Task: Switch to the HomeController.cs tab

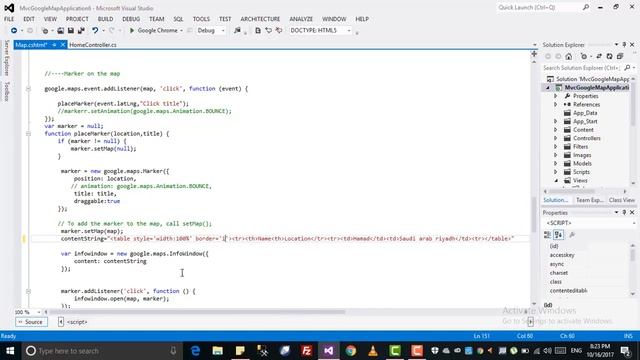Action: click(93, 45)
